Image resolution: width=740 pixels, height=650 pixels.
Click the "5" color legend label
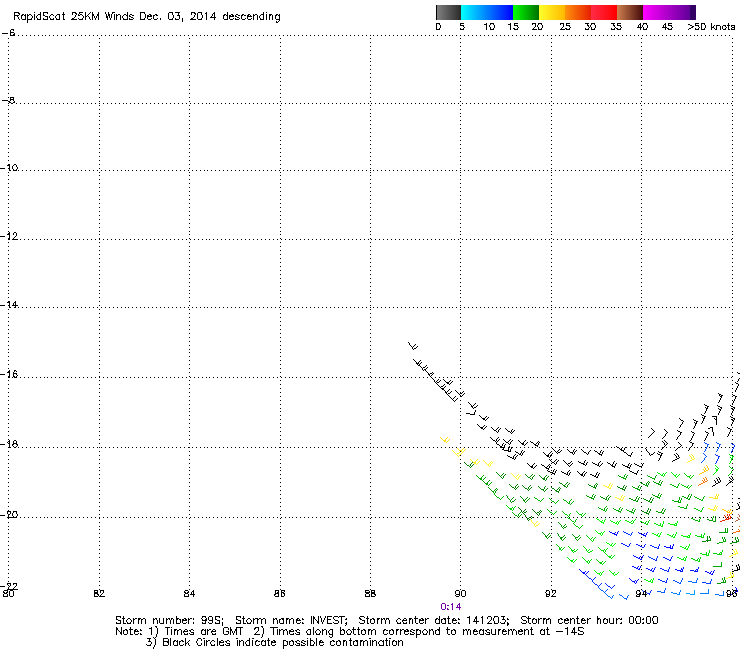tap(462, 27)
